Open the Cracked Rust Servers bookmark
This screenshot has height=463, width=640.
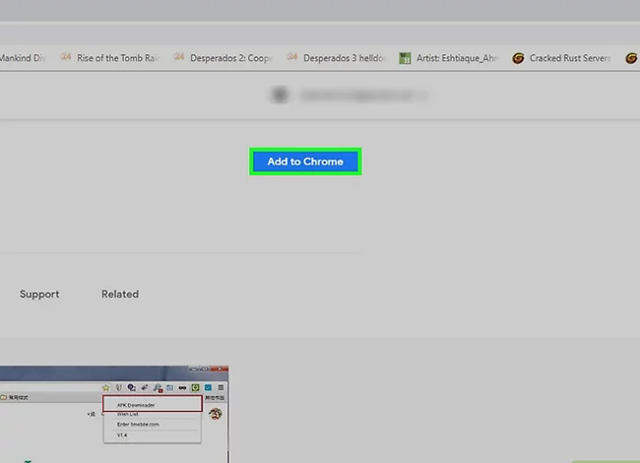coord(570,58)
